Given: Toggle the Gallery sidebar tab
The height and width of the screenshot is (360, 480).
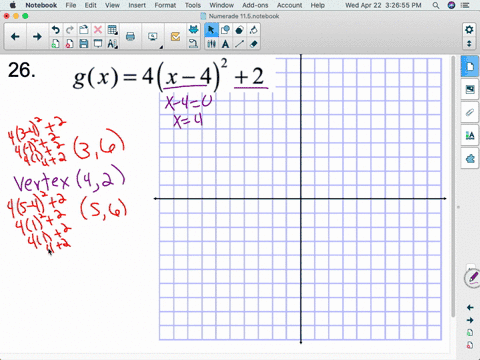Looking at the screenshot, I should (470, 89).
